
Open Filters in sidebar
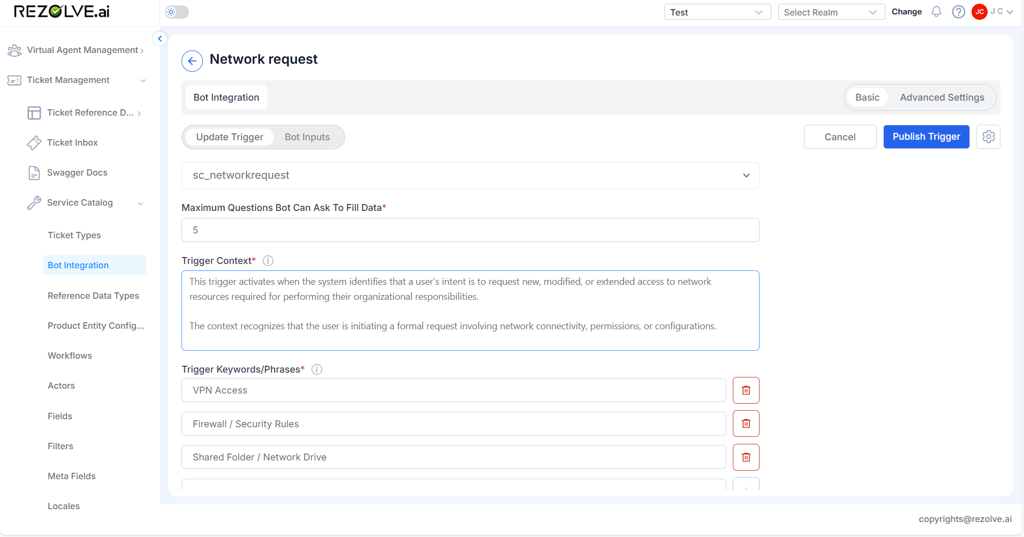[x=60, y=446]
